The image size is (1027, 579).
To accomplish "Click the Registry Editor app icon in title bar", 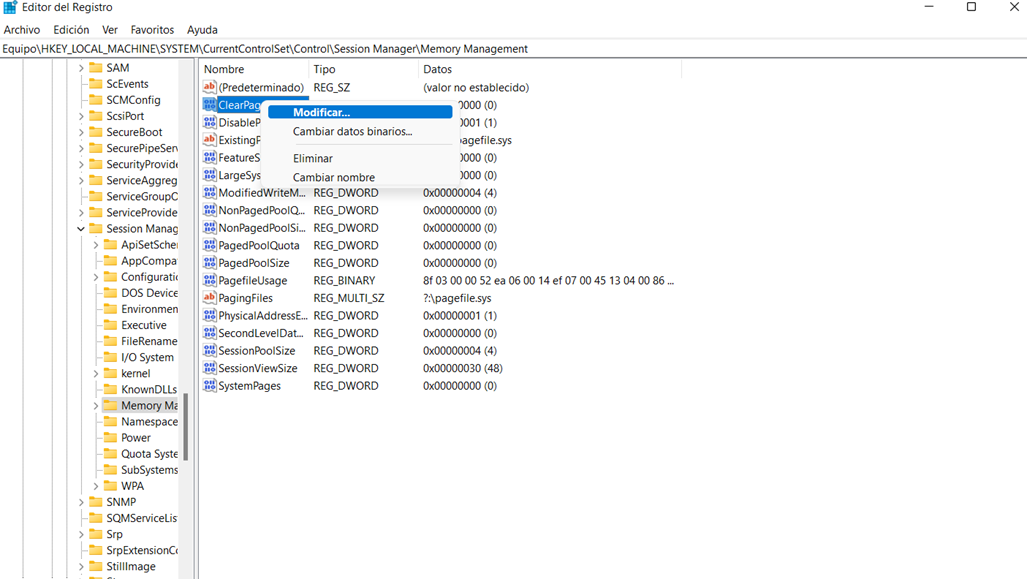I will tap(10, 7).
